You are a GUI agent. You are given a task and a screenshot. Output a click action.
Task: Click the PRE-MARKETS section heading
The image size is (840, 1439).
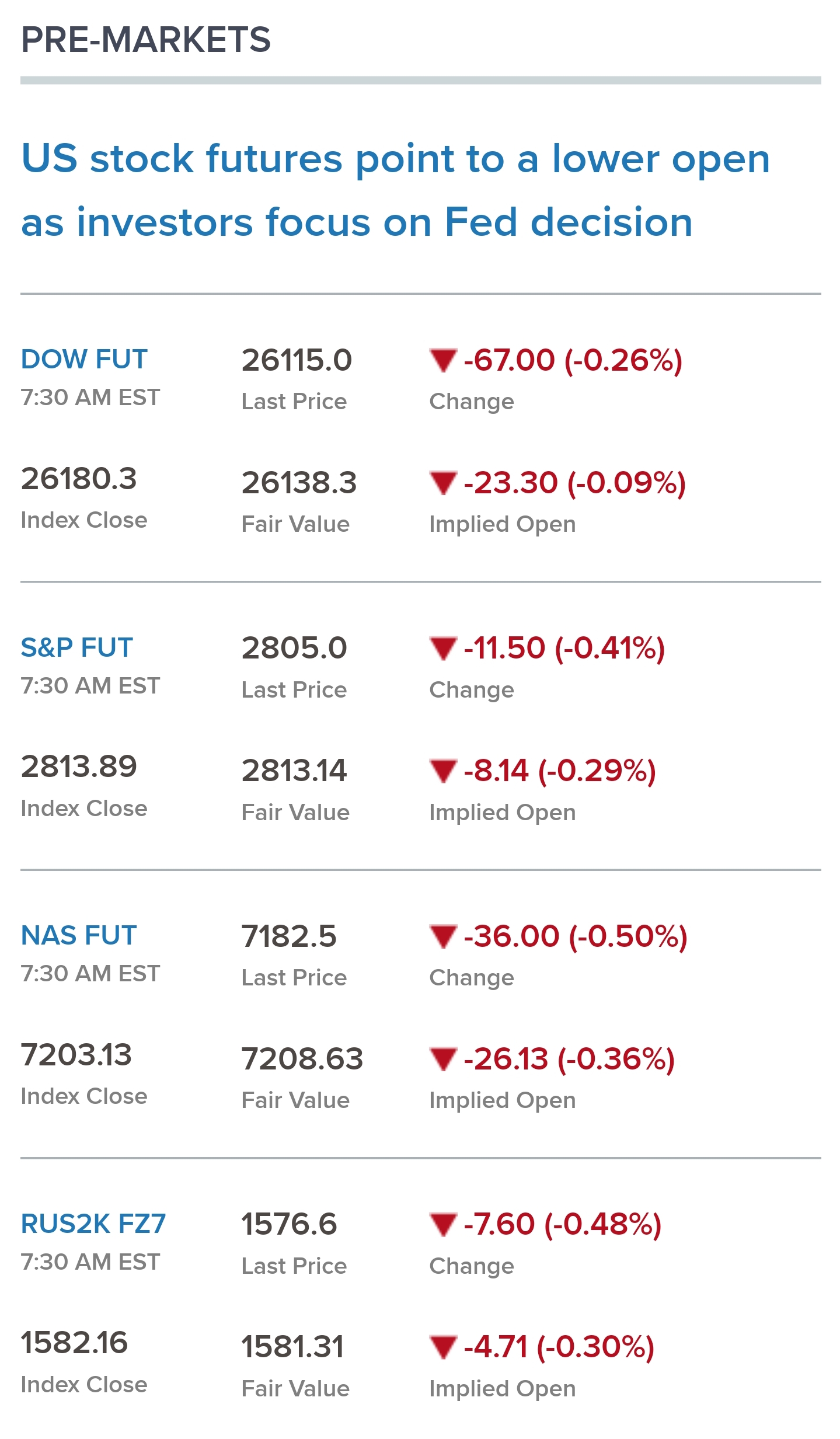[x=146, y=40]
